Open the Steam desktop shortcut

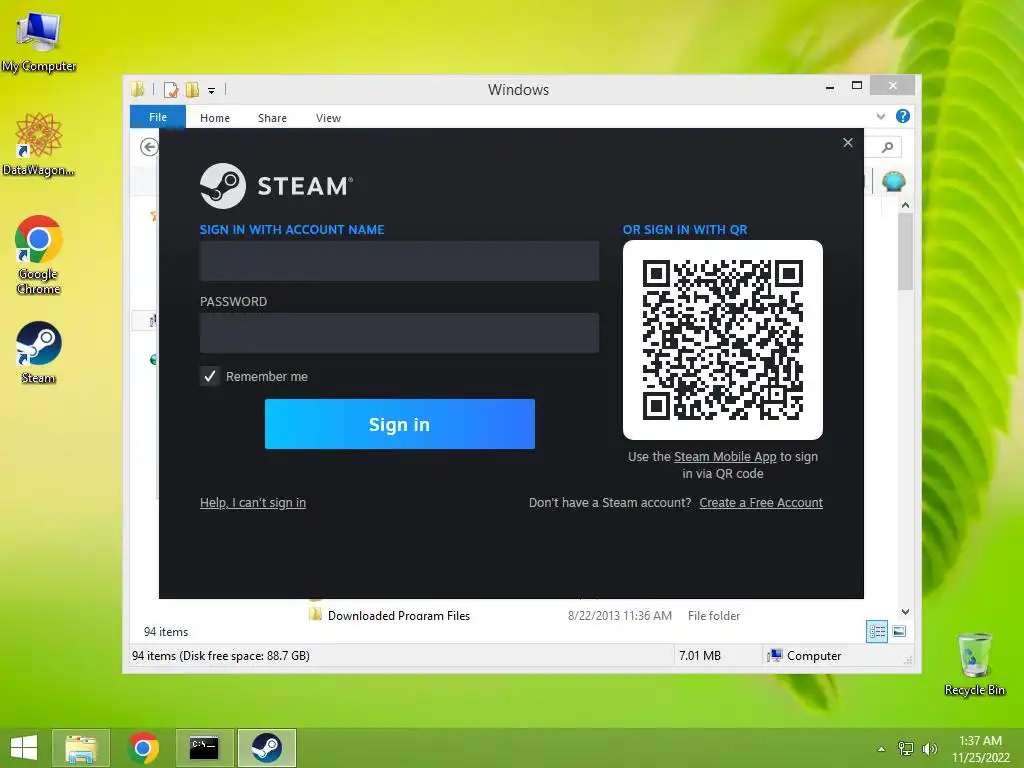pyautogui.click(x=38, y=352)
